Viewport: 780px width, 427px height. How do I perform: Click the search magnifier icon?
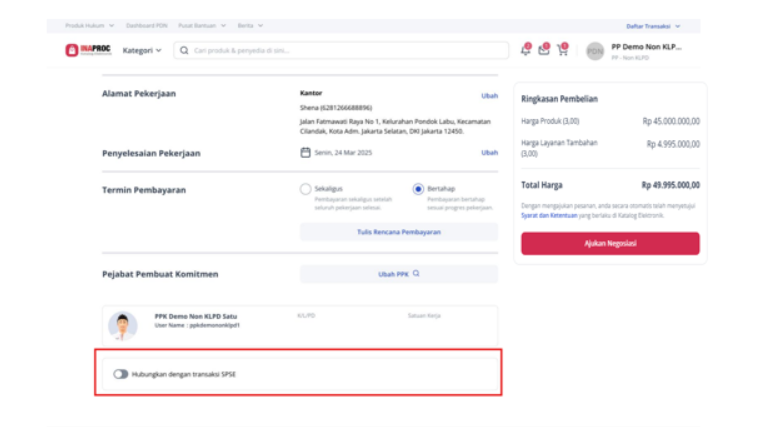coord(184,50)
